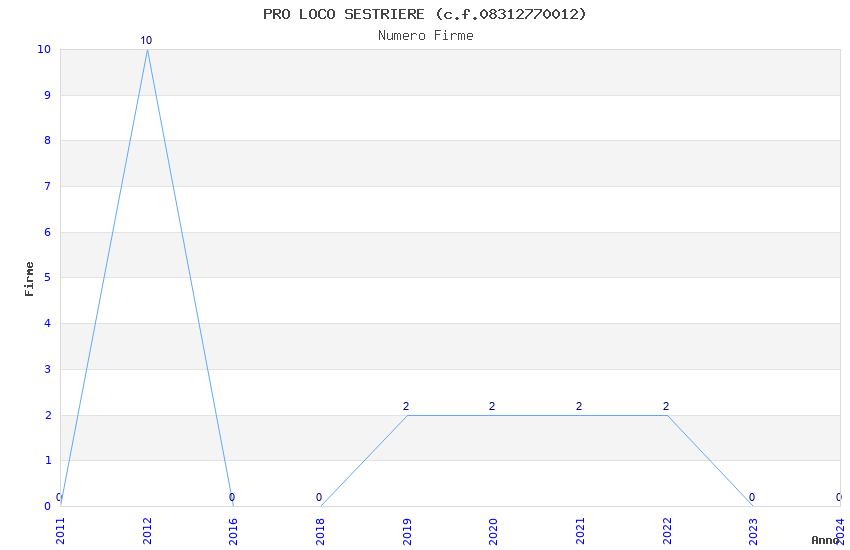The width and height of the screenshot is (850, 550).
Task: Click the 2016 year tick label
Action: point(233,531)
